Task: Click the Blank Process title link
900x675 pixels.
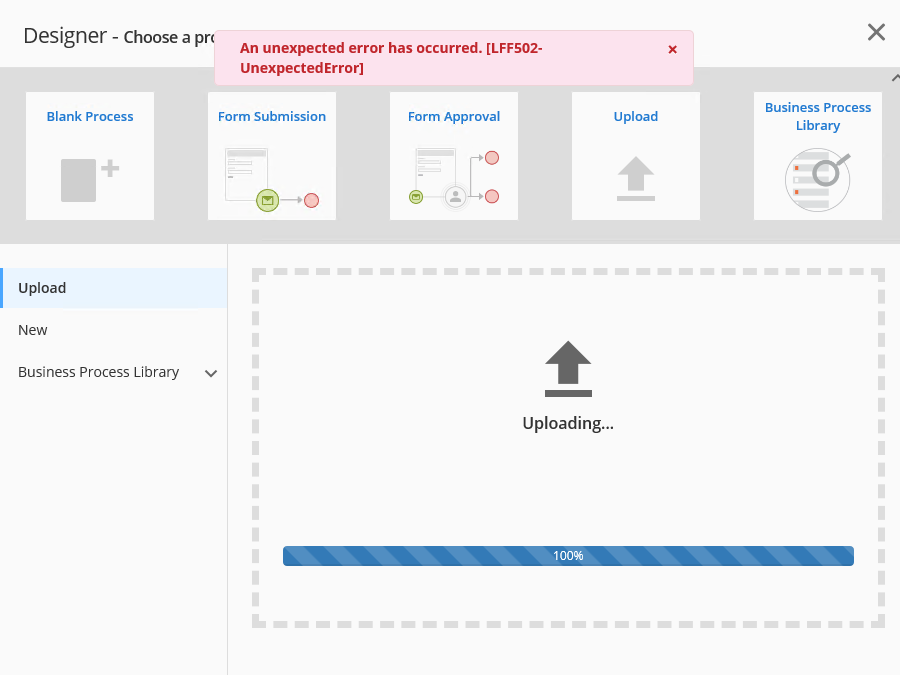Action: pos(90,117)
